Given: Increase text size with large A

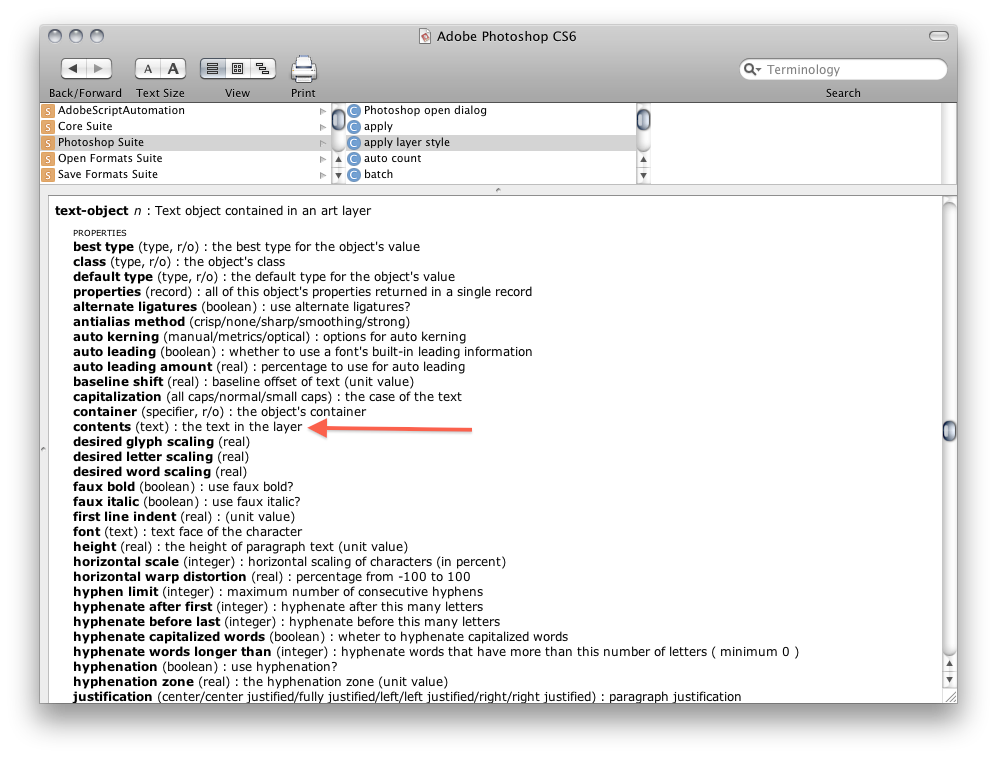Looking at the screenshot, I should [173, 69].
